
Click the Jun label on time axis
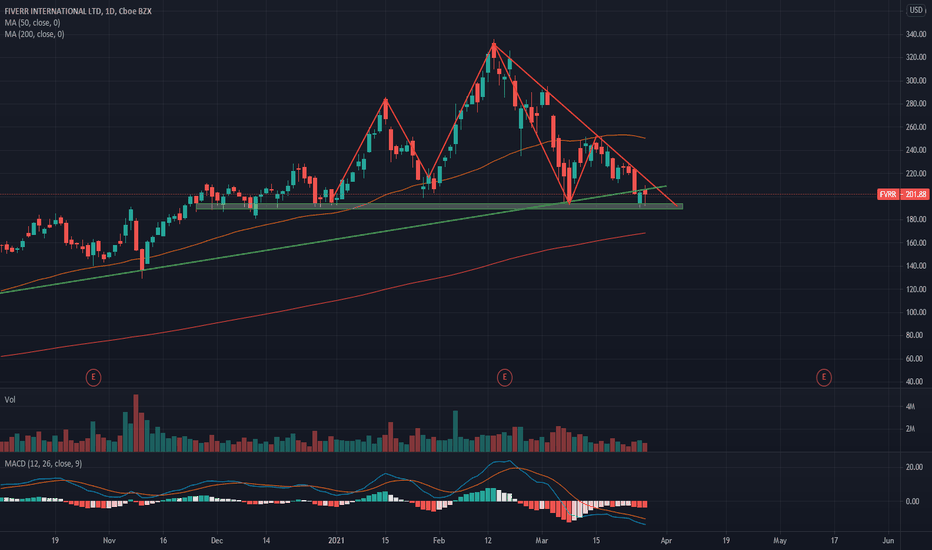pos(888,540)
